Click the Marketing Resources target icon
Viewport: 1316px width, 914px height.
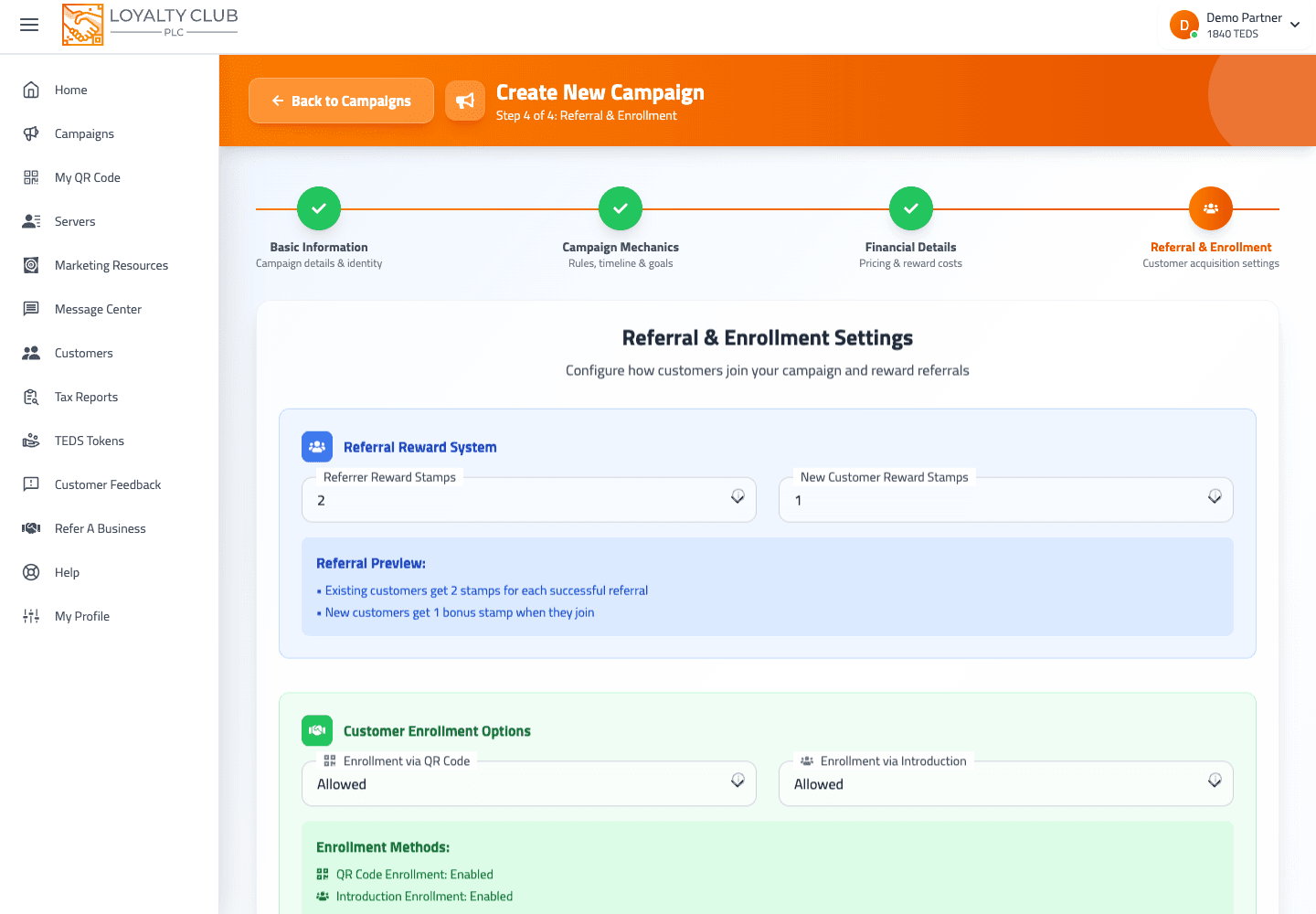(31, 265)
